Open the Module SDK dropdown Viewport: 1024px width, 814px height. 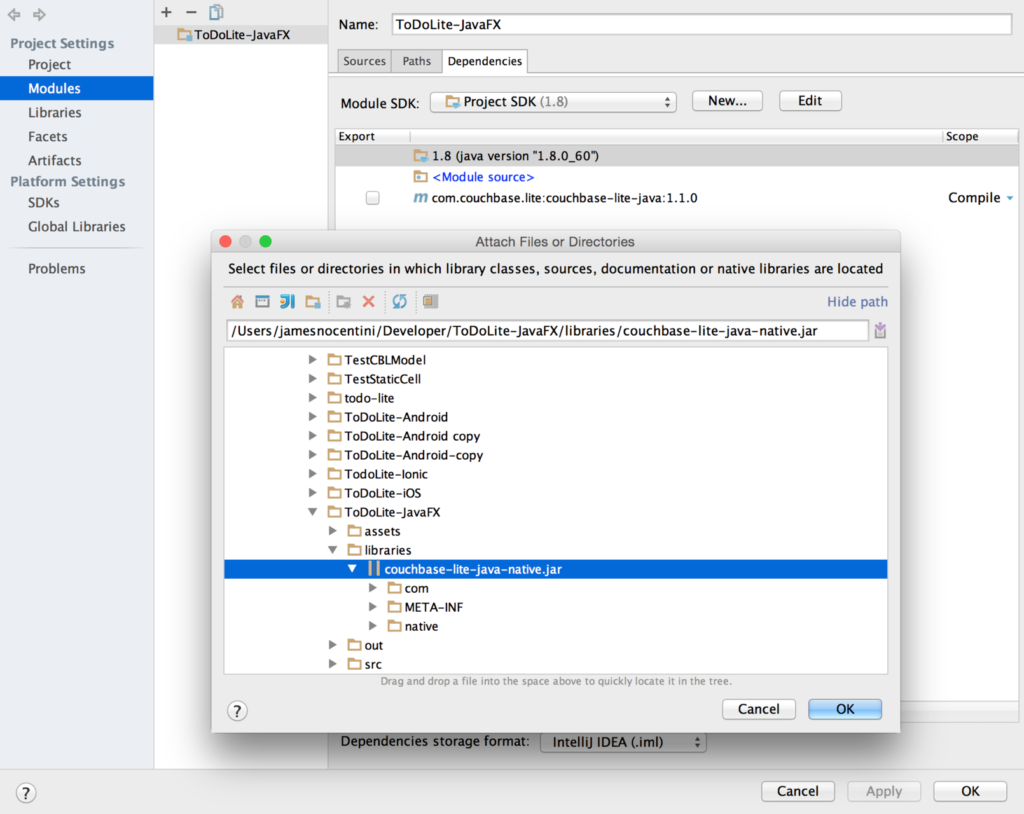point(553,102)
